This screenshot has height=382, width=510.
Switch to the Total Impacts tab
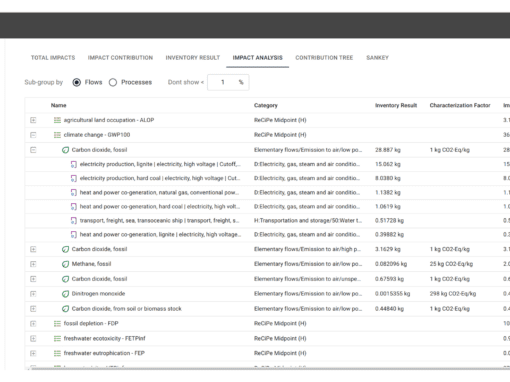pyautogui.click(x=53, y=58)
